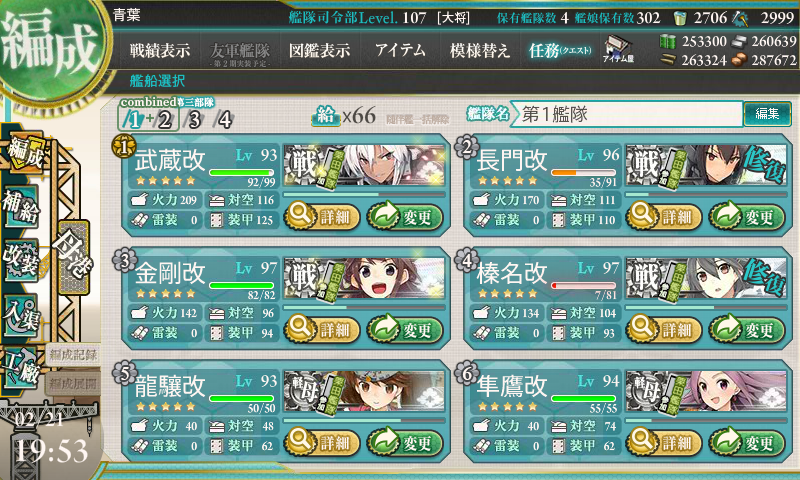Return to 母港 home port icon

point(74,257)
